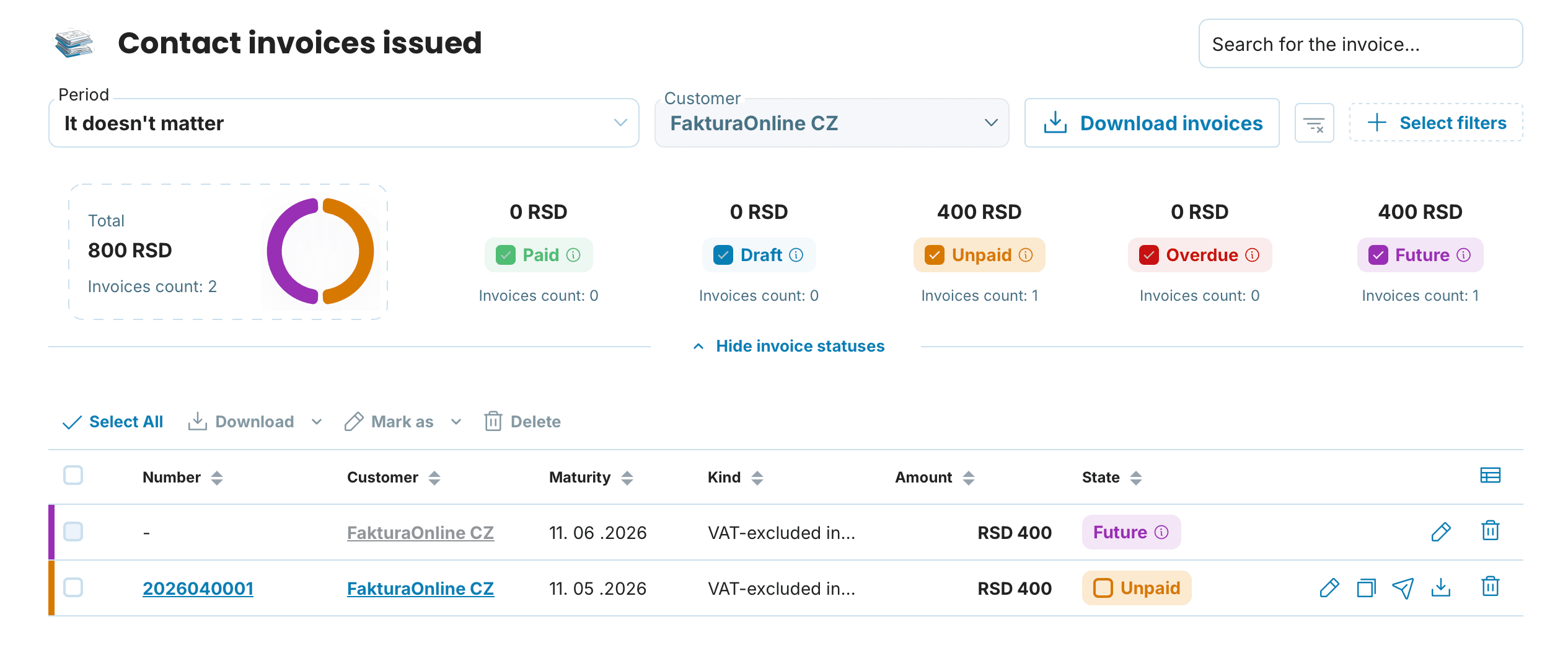Select the Future invoice row checkbox
The image size is (1568, 645).
(73, 532)
